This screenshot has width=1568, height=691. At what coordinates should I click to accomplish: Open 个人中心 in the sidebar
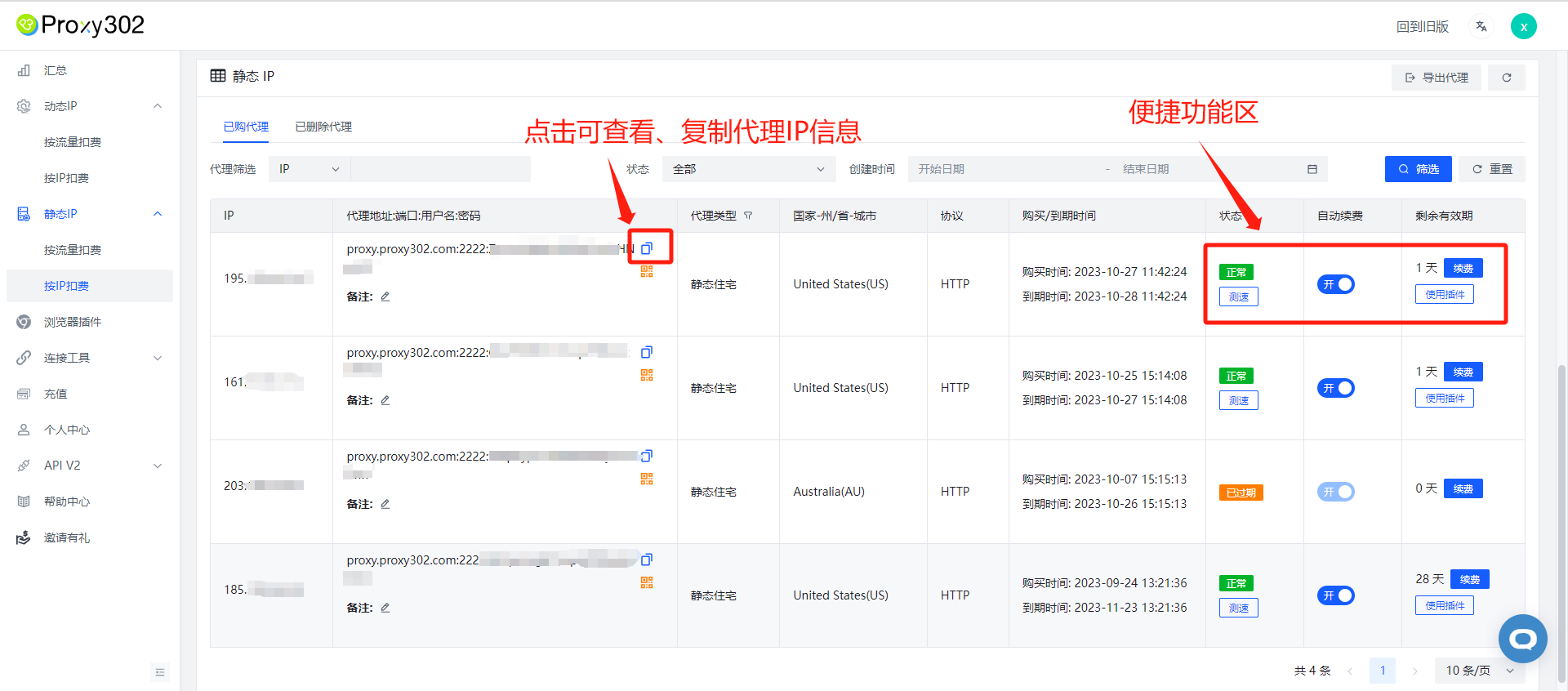(x=90, y=430)
